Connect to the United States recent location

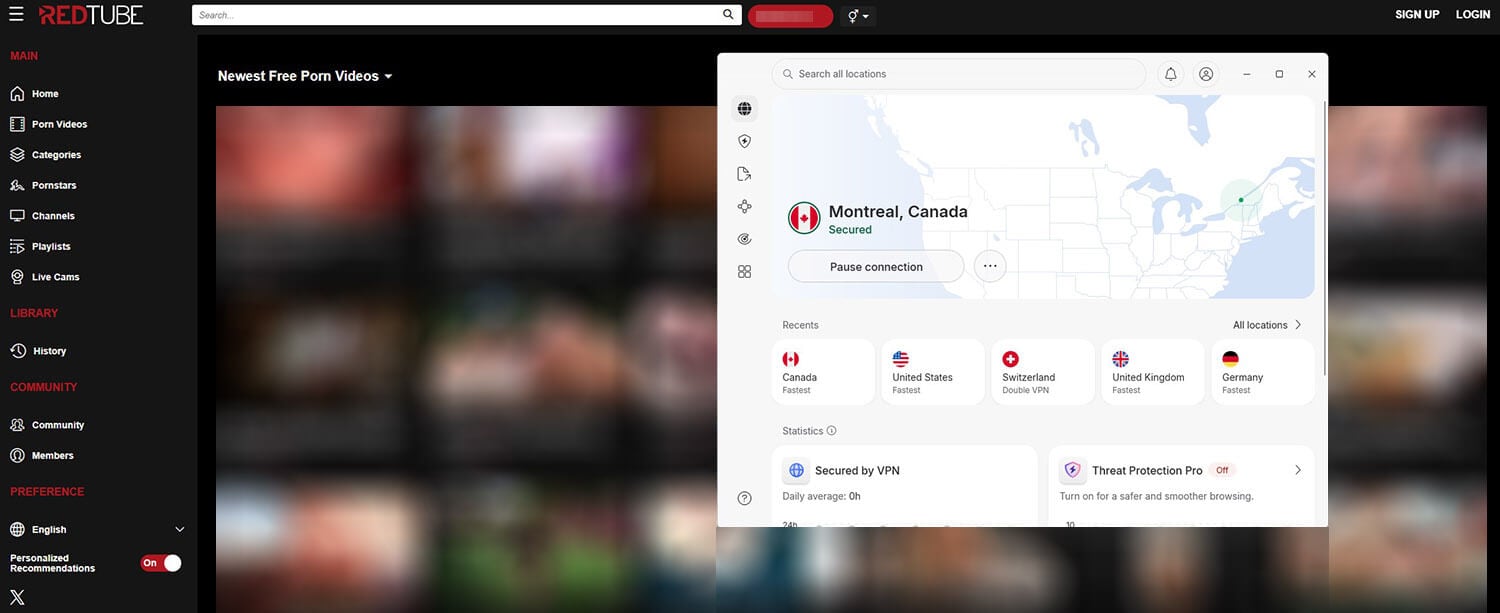click(933, 372)
